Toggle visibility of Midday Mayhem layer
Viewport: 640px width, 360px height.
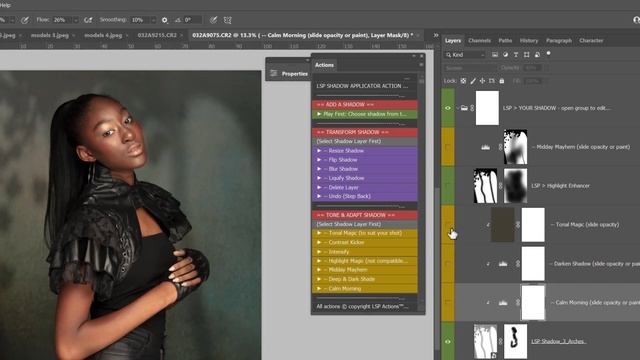tap(448, 147)
